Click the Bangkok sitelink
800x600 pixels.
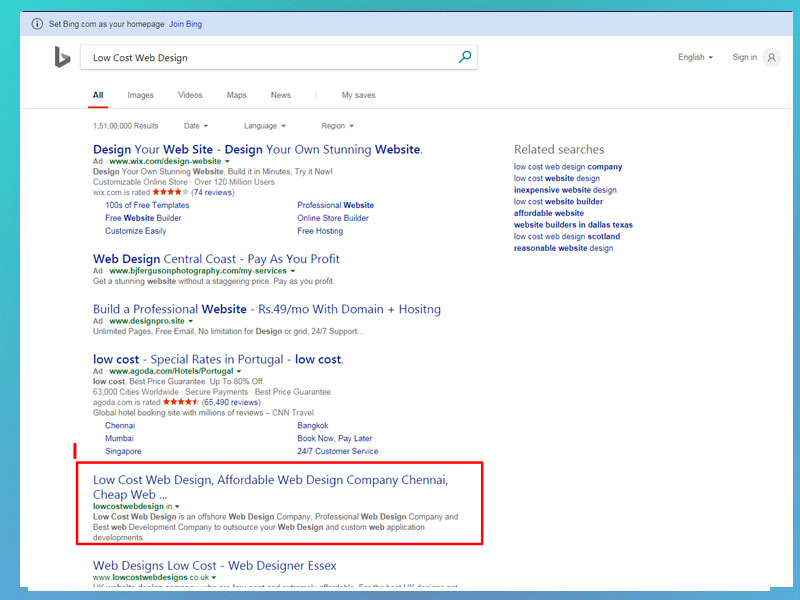[313, 426]
